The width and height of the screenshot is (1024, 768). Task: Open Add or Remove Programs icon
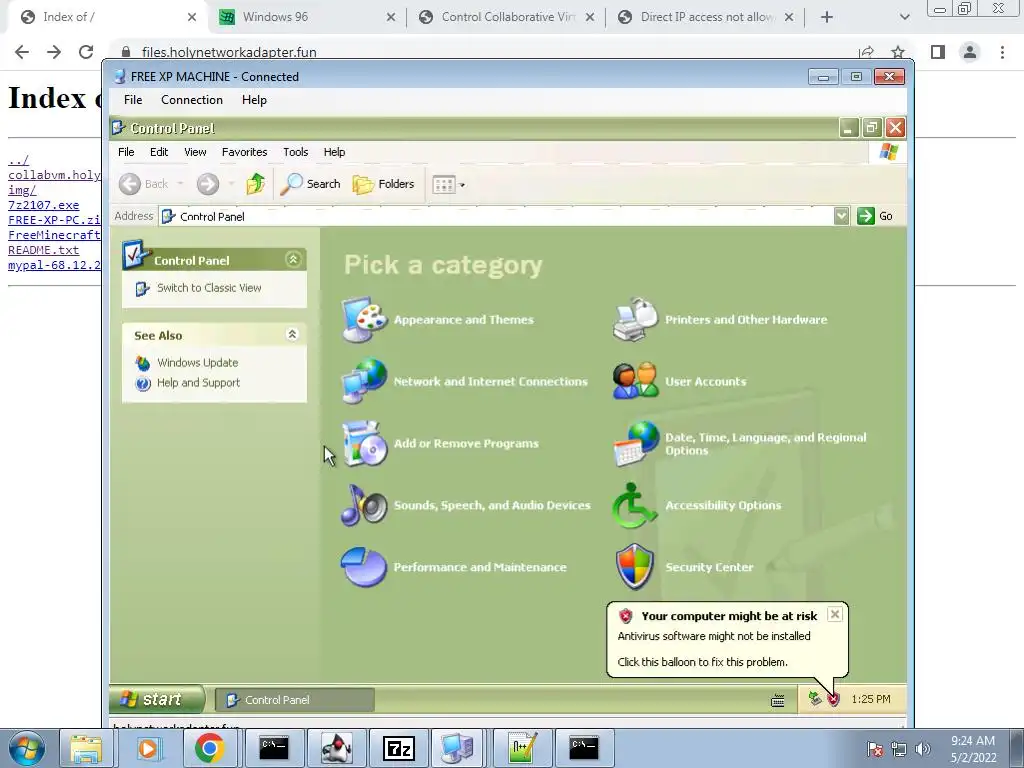(364, 443)
